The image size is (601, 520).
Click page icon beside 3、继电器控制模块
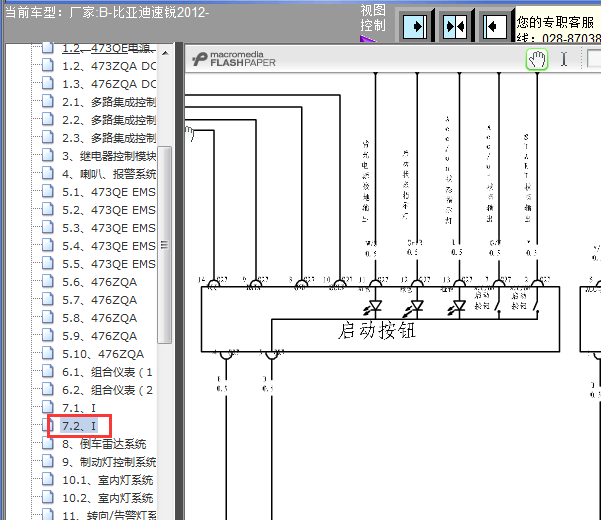(x=48, y=155)
